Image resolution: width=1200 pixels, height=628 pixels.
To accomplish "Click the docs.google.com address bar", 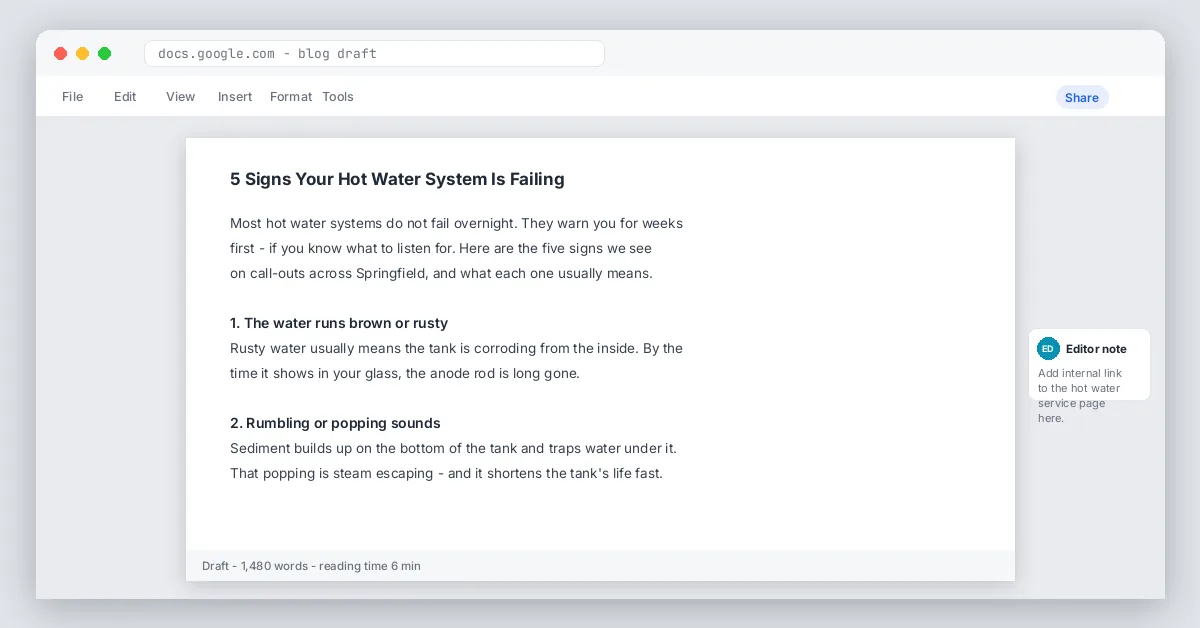I will pyautogui.click(x=374, y=53).
